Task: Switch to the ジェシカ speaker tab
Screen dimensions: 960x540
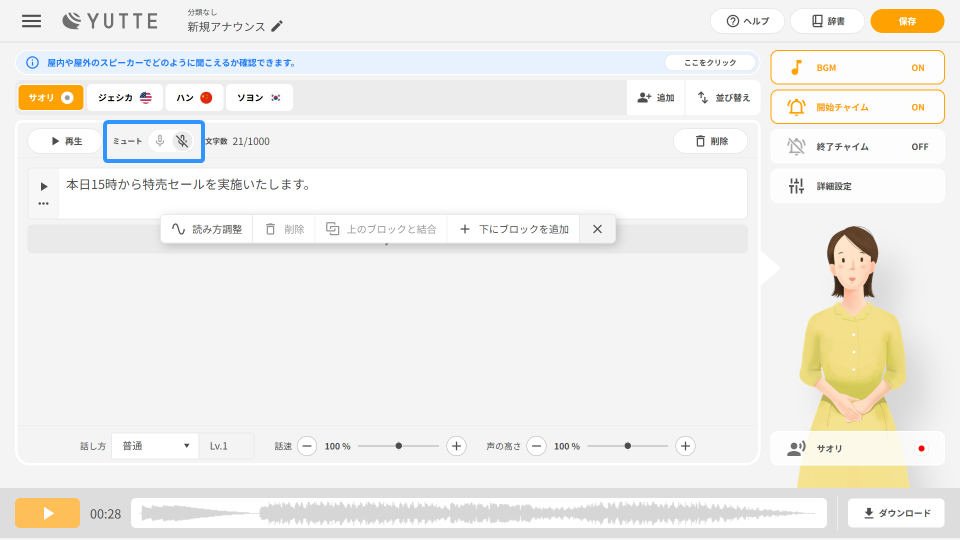Action: pos(124,97)
